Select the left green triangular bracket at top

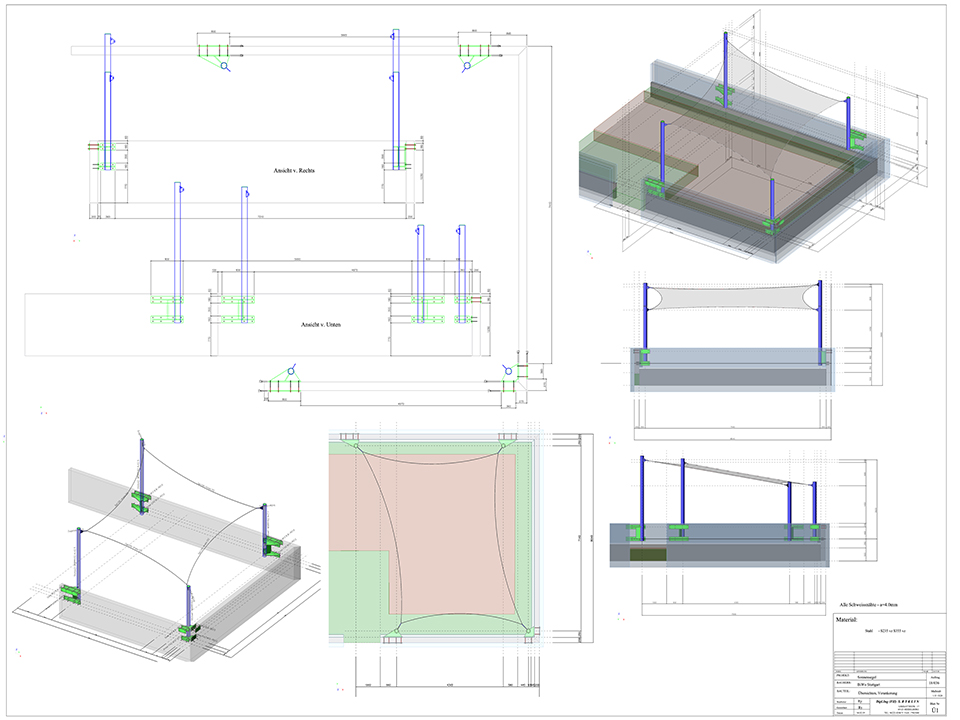215,56
